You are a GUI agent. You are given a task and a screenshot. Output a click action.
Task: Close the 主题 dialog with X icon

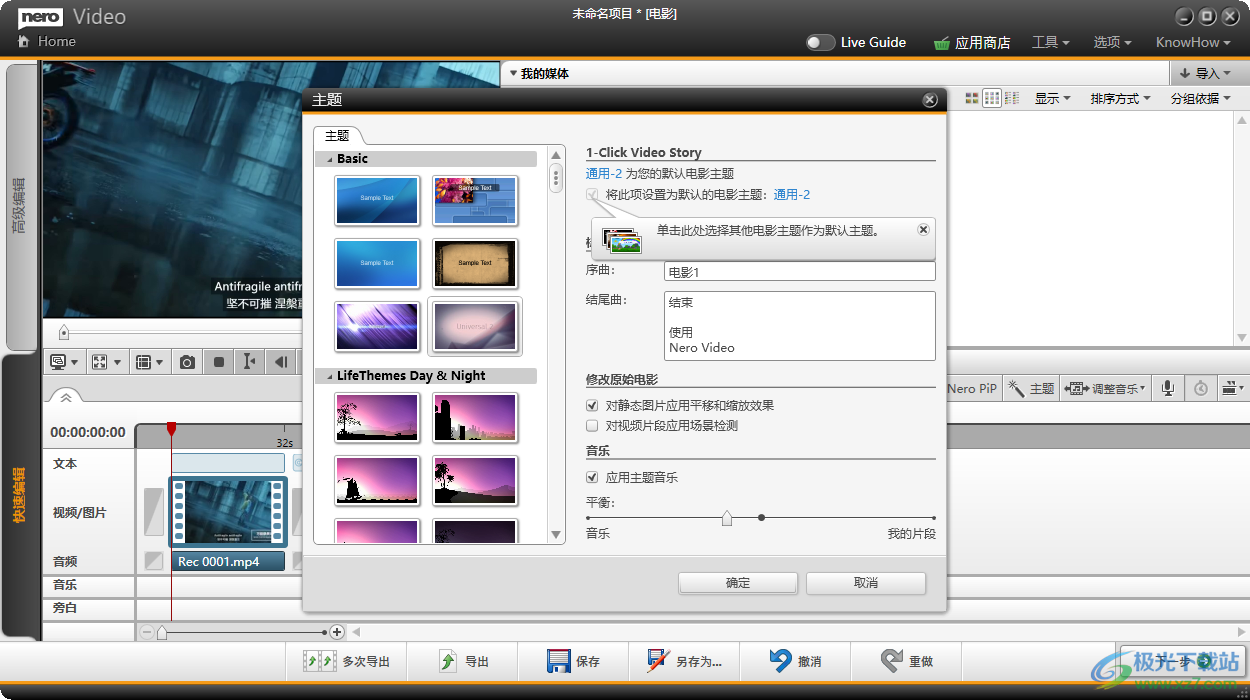pyautogui.click(x=930, y=100)
